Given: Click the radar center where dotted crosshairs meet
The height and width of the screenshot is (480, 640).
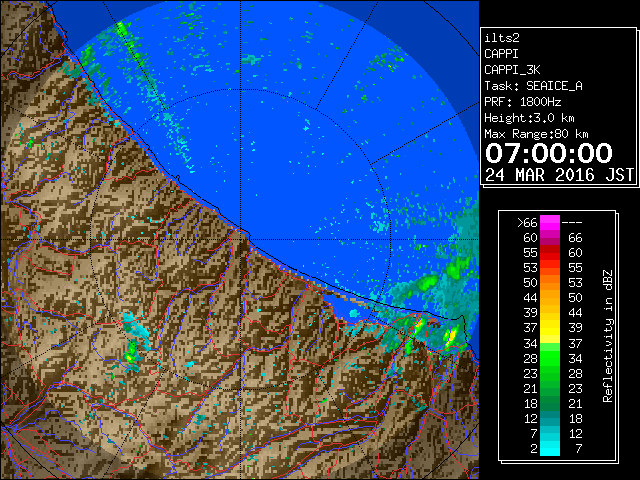Looking at the screenshot, I should [241, 240].
